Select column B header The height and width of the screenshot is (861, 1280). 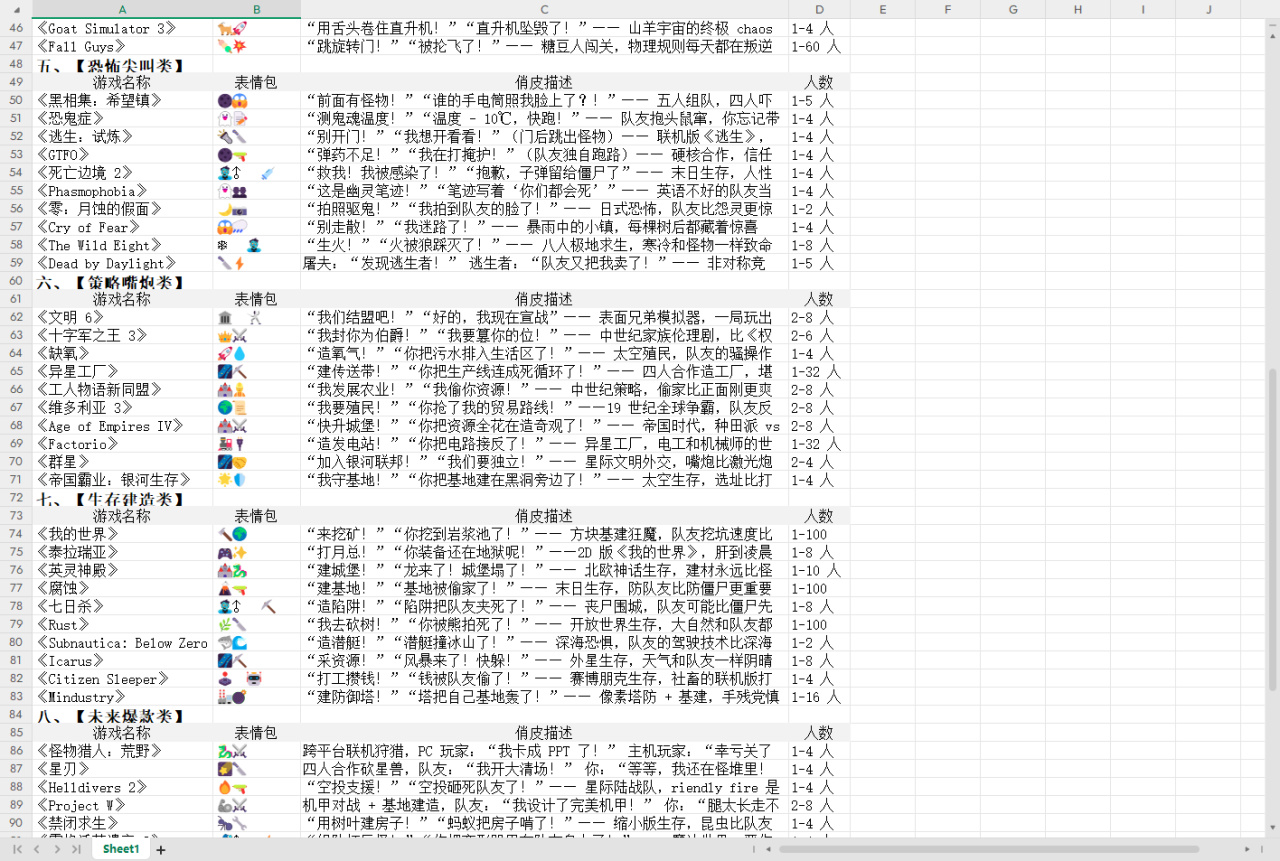[256, 9]
